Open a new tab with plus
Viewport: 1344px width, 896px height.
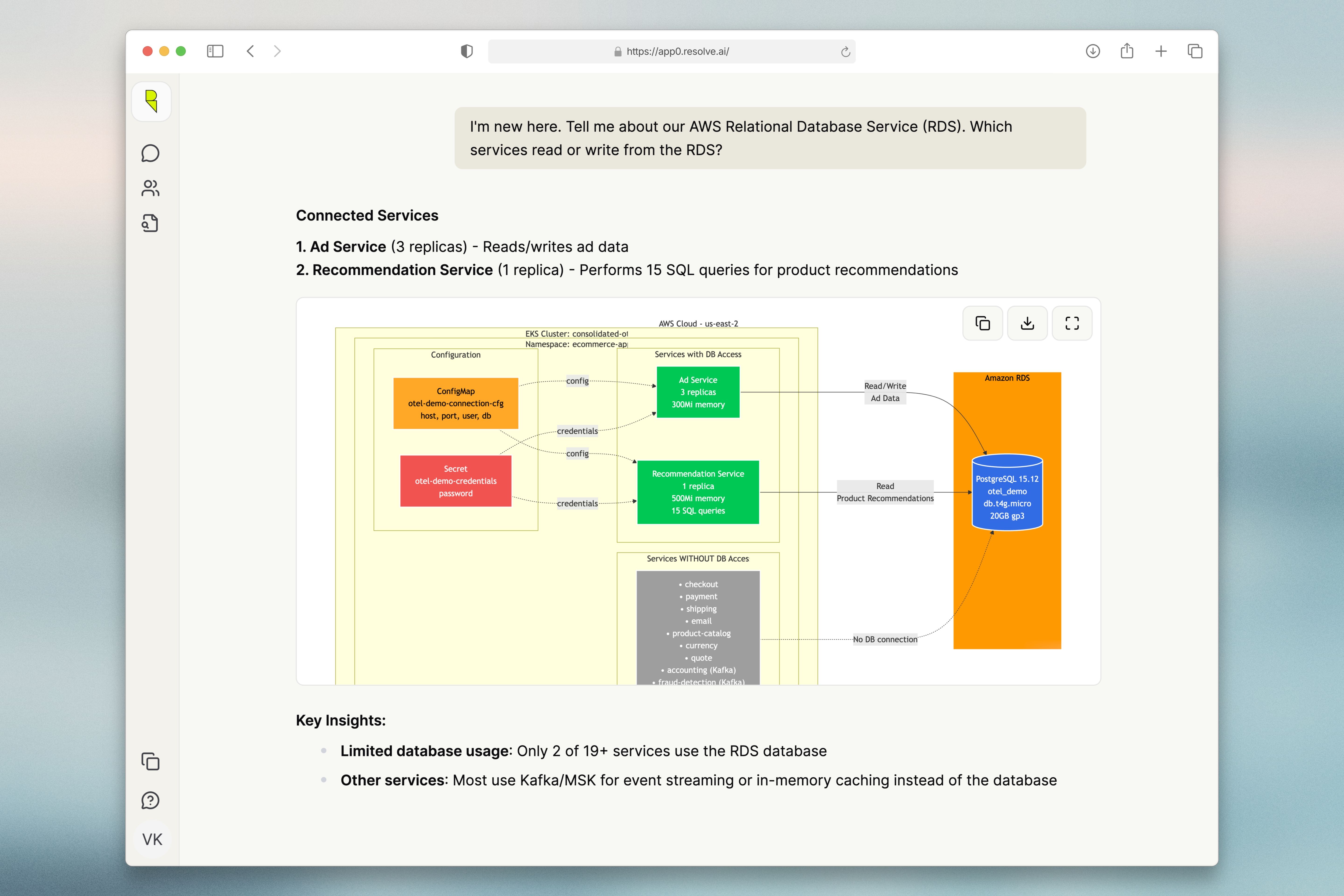coord(1161,51)
